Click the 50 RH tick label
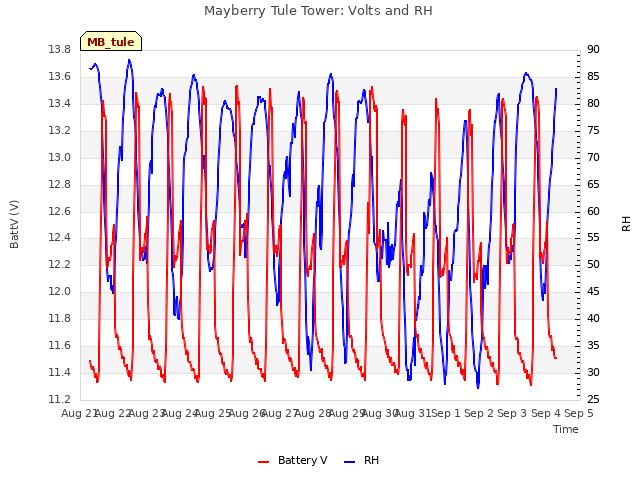The image size is (640, 480). pyautogui.click(x=593, y=264)
